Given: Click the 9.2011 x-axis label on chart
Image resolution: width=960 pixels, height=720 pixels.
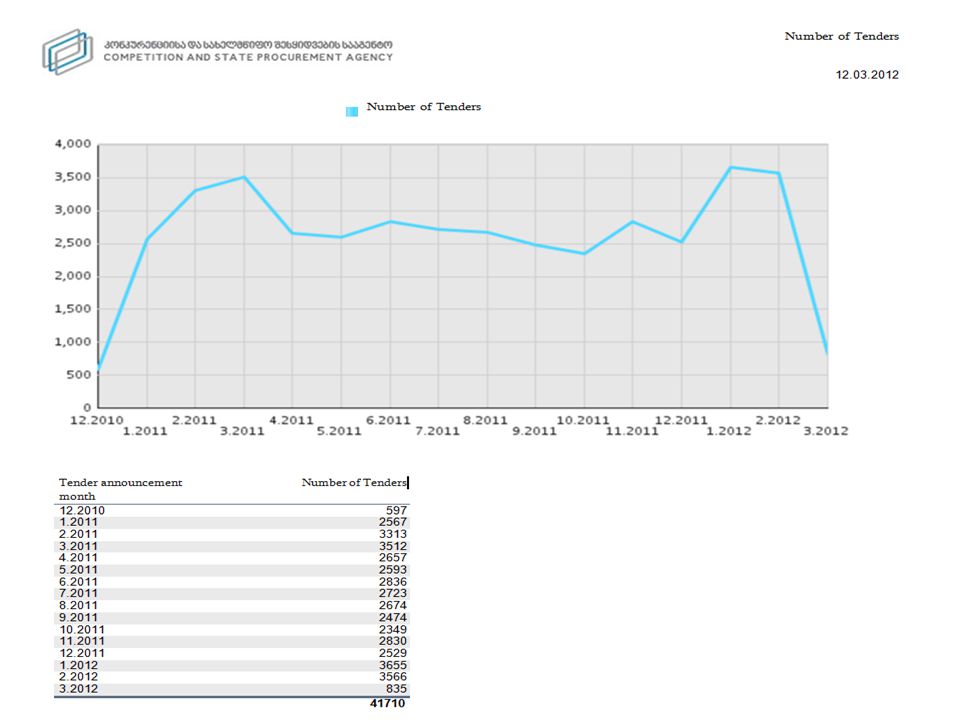Looking at the screenshot, I should click(534, 431).
